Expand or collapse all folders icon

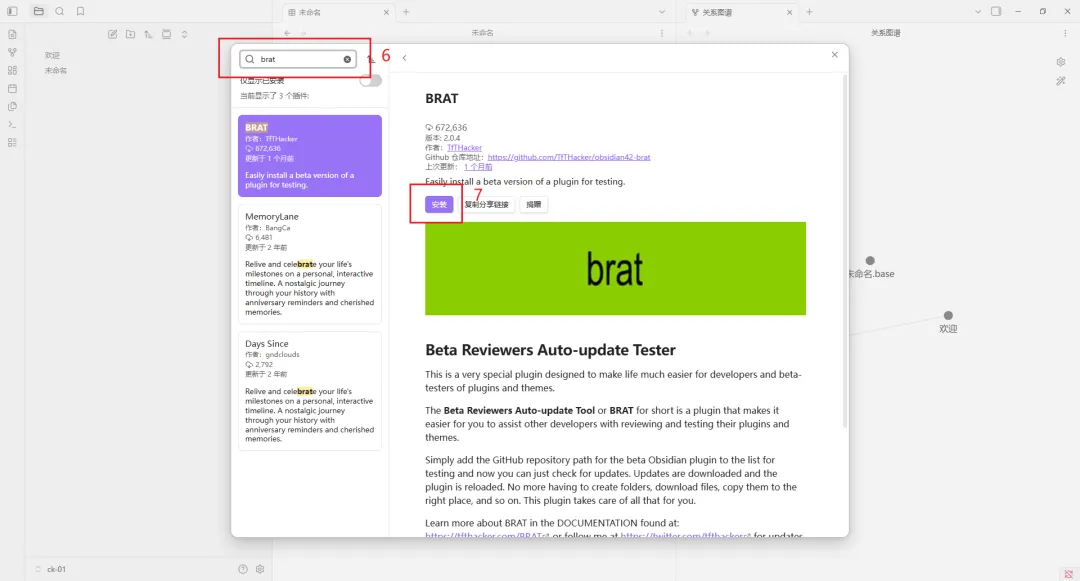(185, 34)
